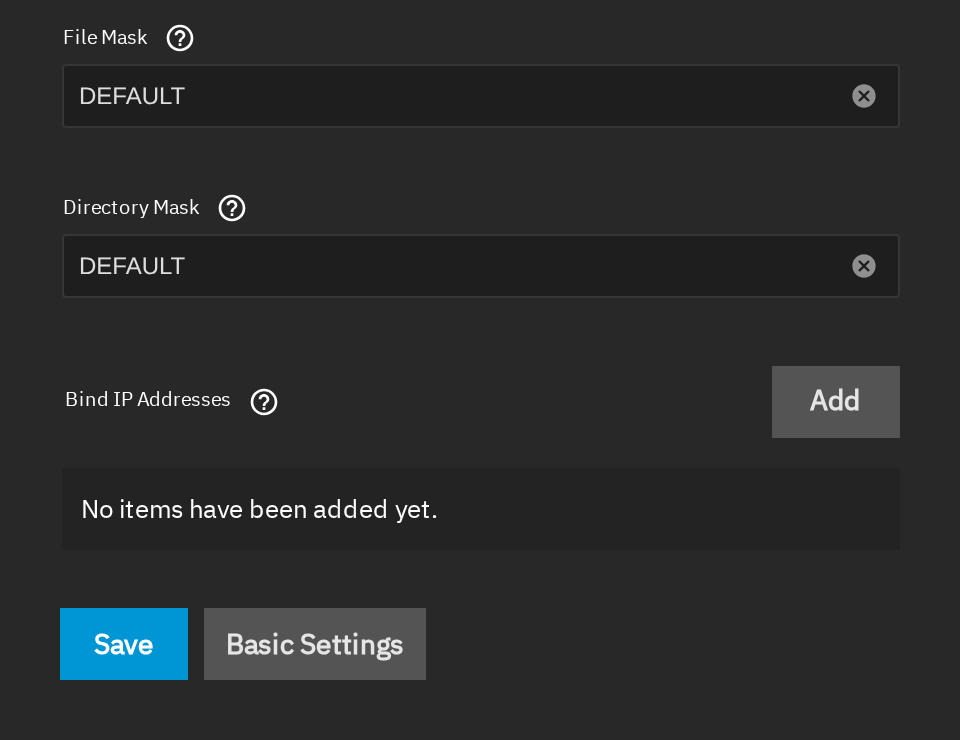Select the 'No items have been added yet.' text
This screenshot has height=740, width=960.
coord(260,509)
